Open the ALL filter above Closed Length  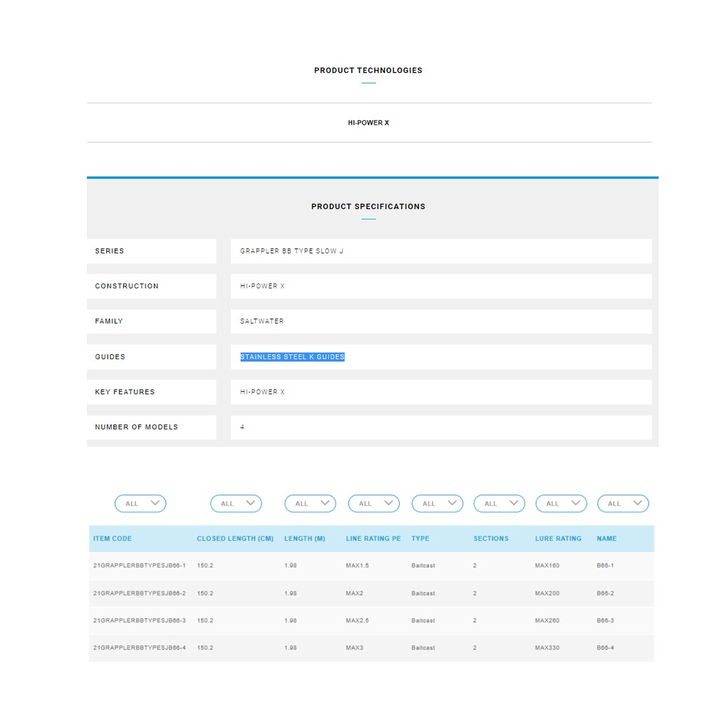[236, 504]
